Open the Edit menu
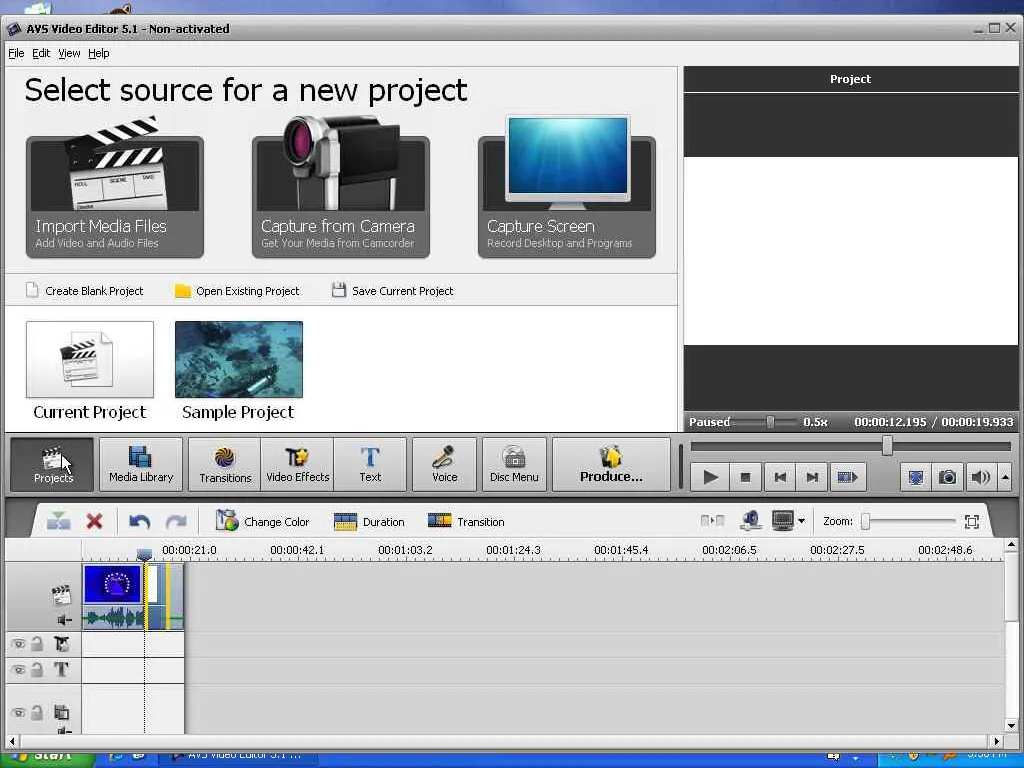 click(40, 54)
